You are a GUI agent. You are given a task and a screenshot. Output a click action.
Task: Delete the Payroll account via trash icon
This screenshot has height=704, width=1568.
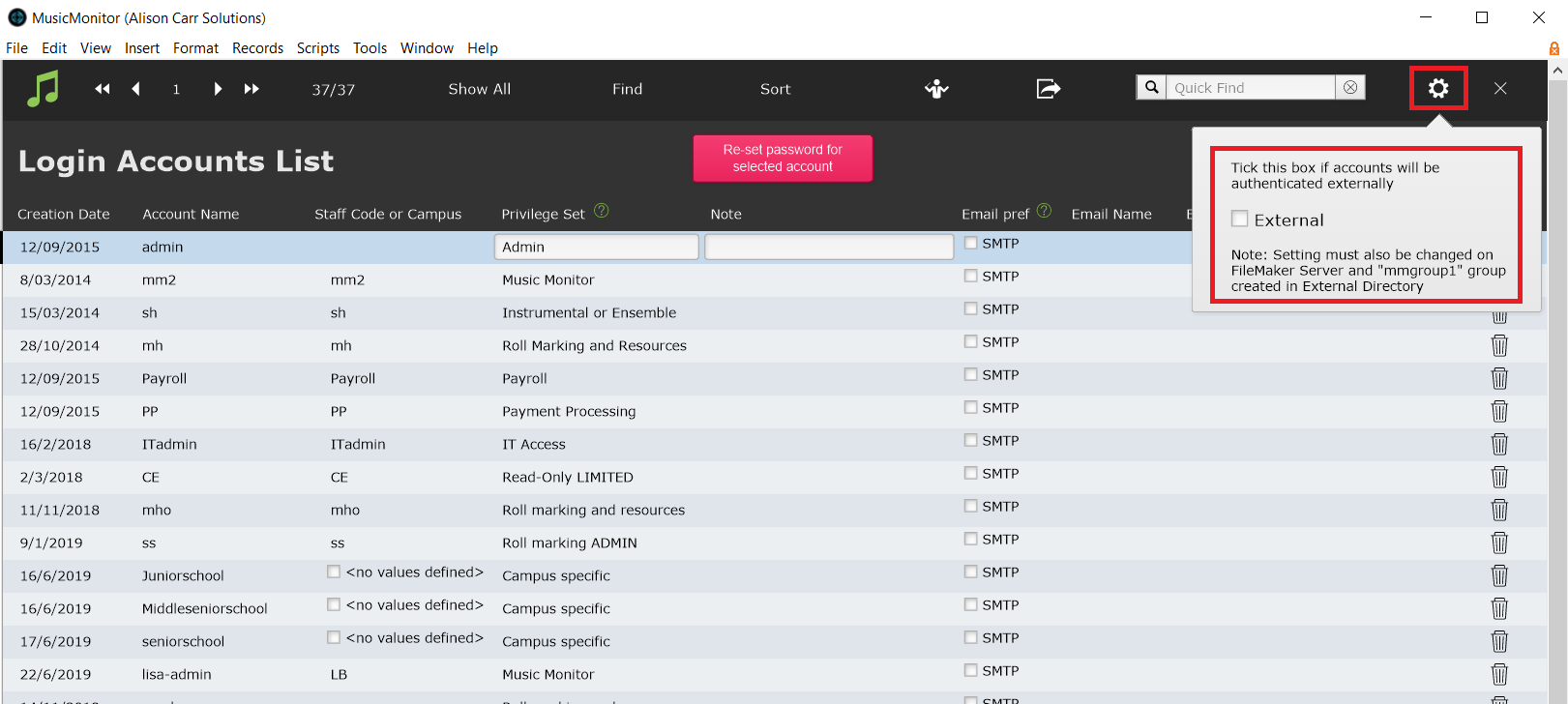[x=1499, y=378]
